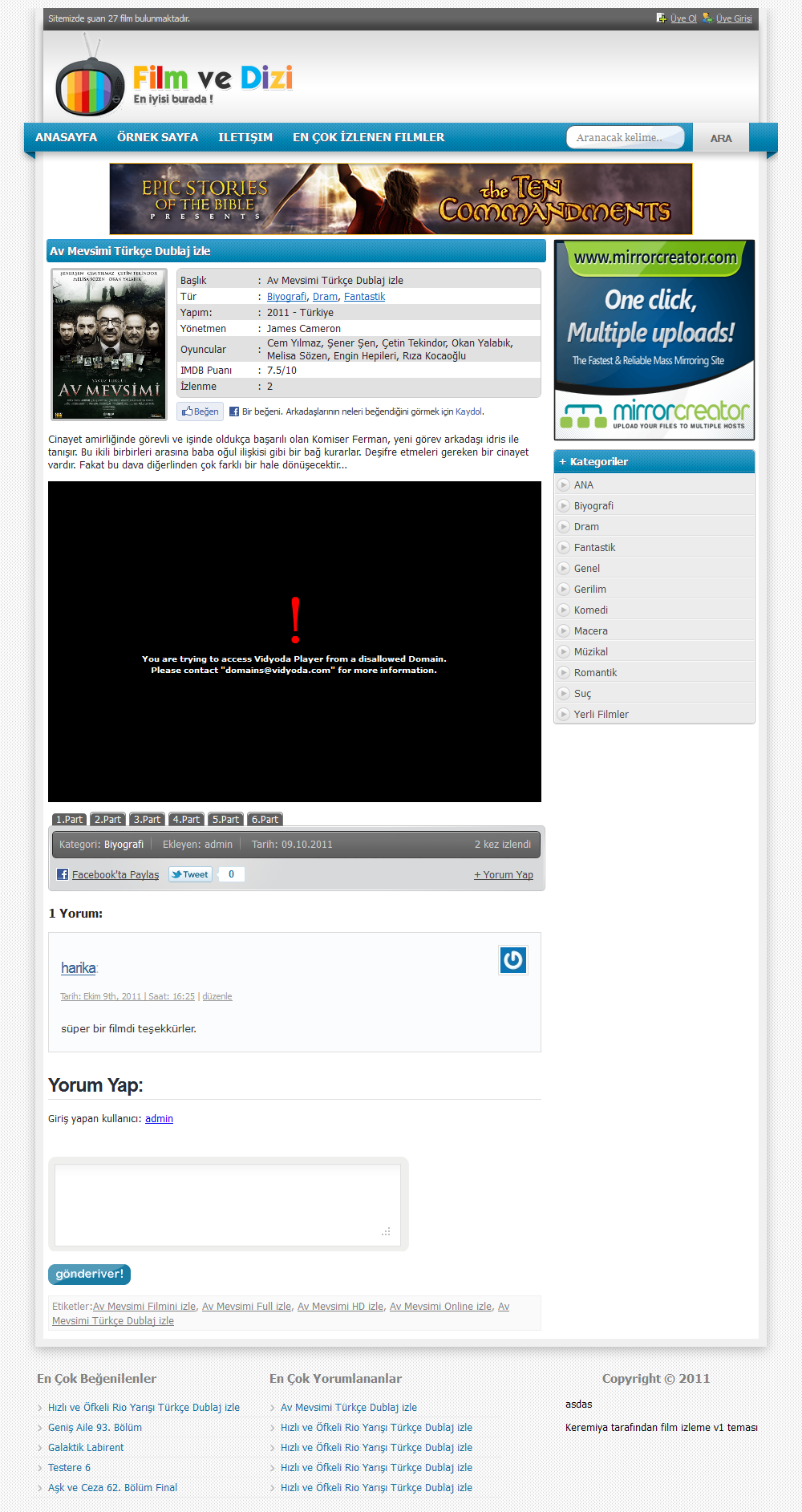Click the ARA search button
802x1512 pixels.
(721, 138)
